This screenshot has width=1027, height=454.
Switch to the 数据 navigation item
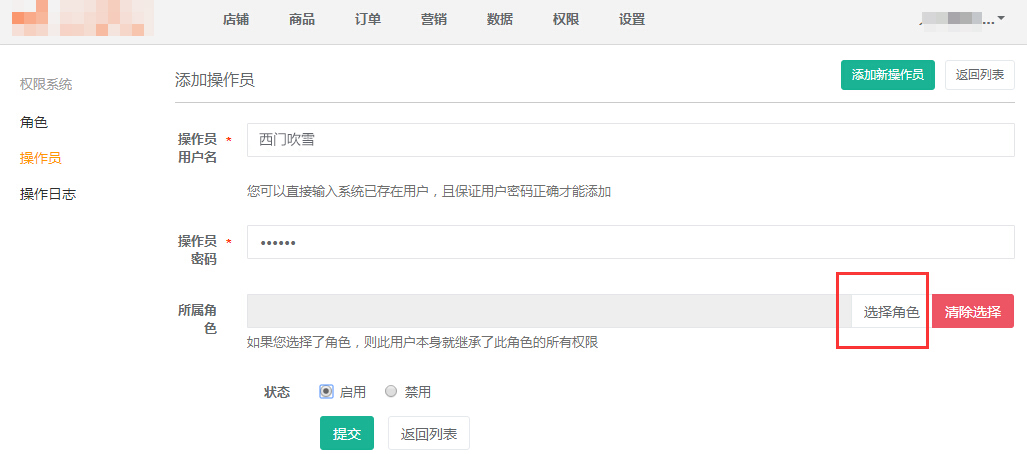tap(500, 20)
